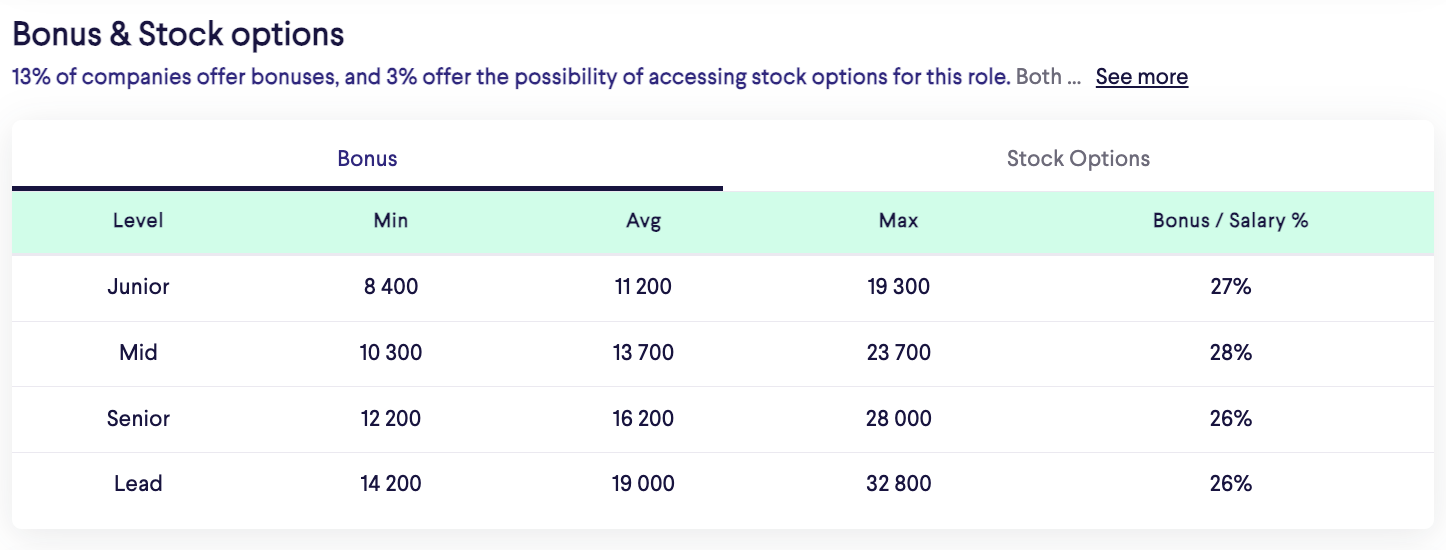
Task: Click the Level column header
Action: pos(138,221)
